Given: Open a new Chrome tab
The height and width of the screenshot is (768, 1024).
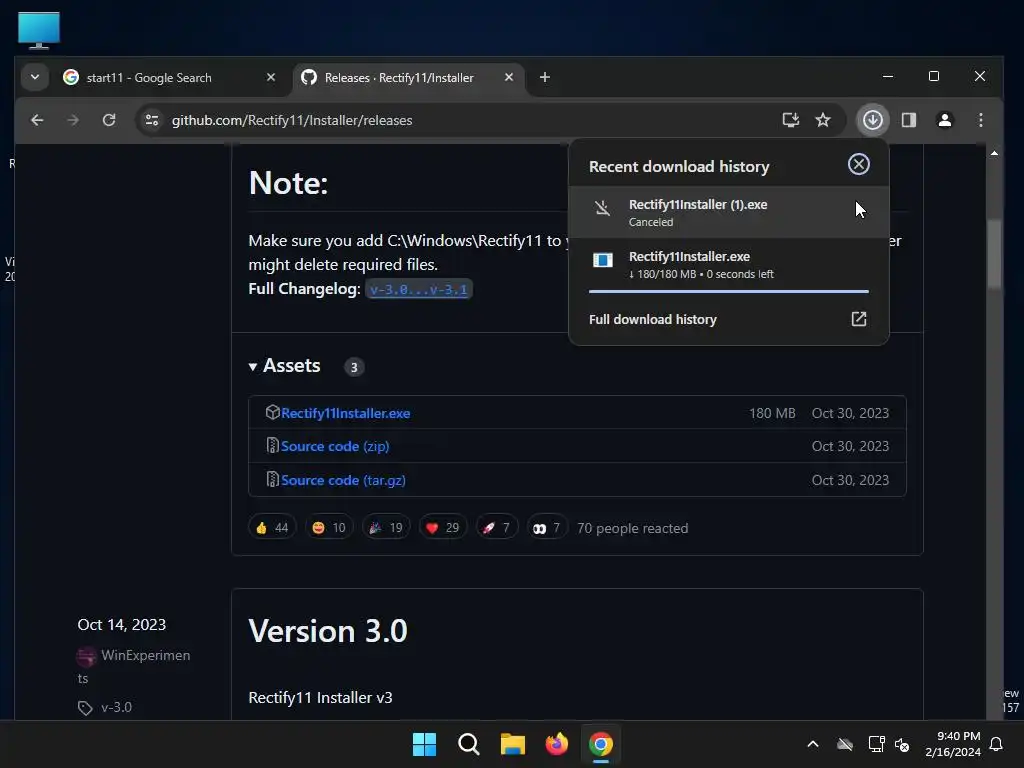Looking at the screenshot, I should pyautogui.click(x=545, y=78).
